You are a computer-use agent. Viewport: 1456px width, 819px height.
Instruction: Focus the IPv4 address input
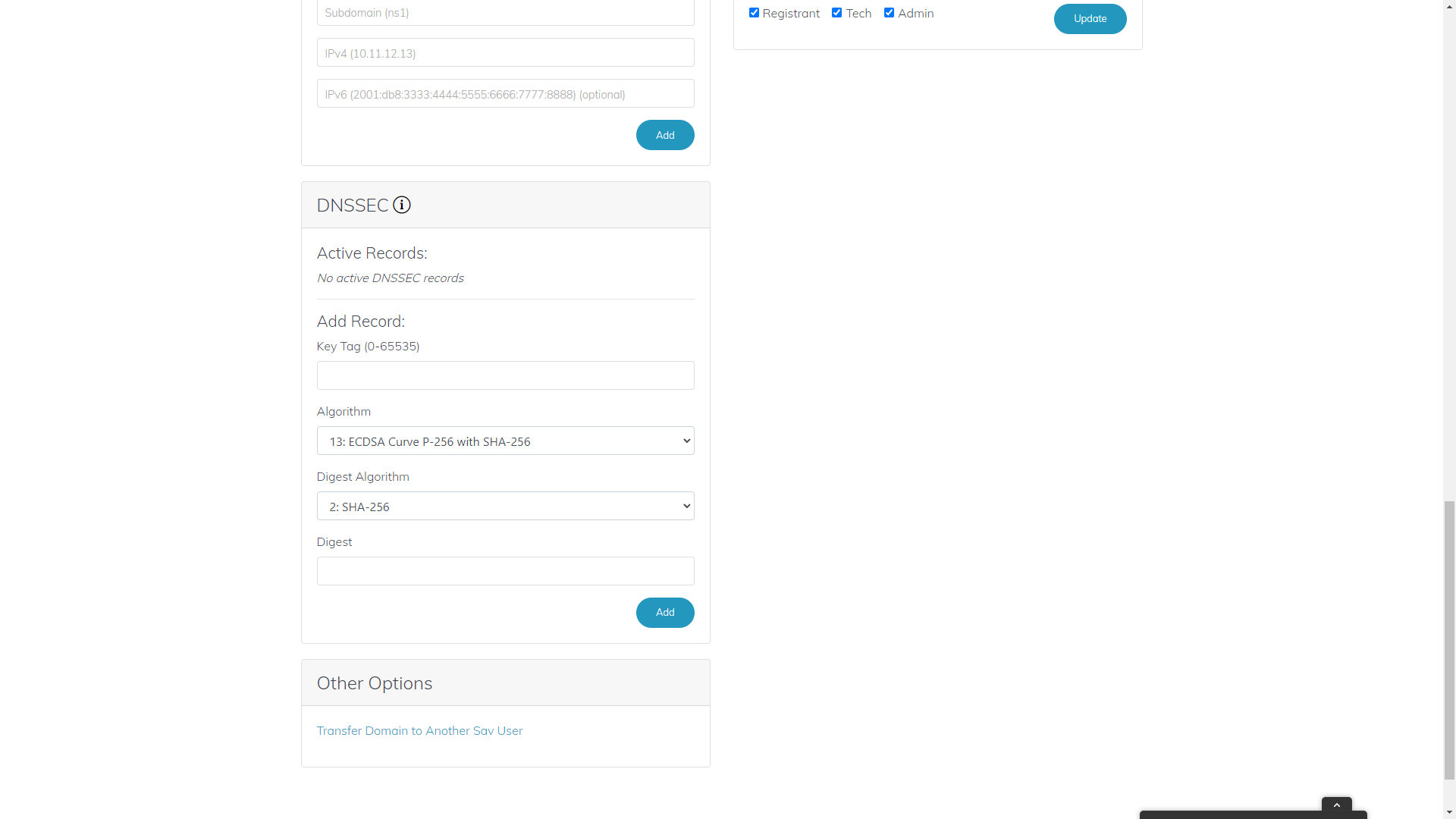coord(505,52)
